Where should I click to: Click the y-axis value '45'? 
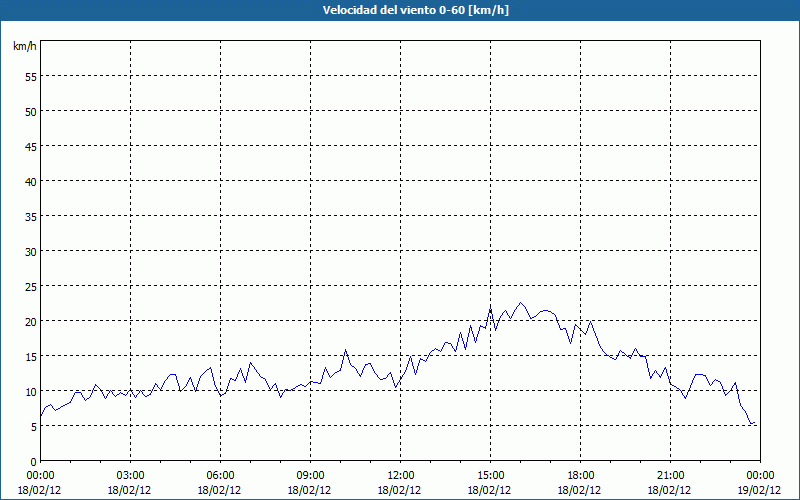pos(31,146)
